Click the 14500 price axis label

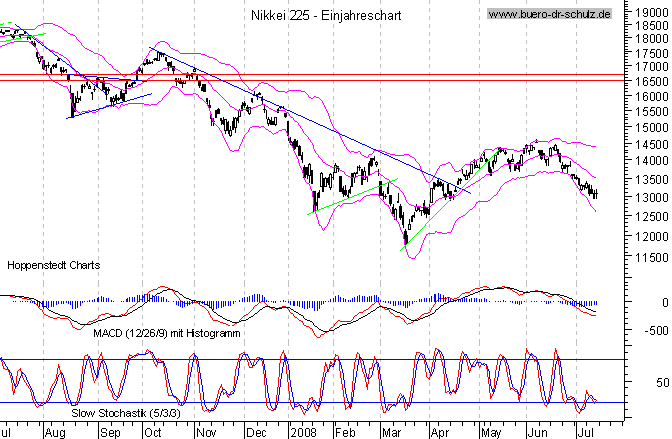[x=652, y=144]
